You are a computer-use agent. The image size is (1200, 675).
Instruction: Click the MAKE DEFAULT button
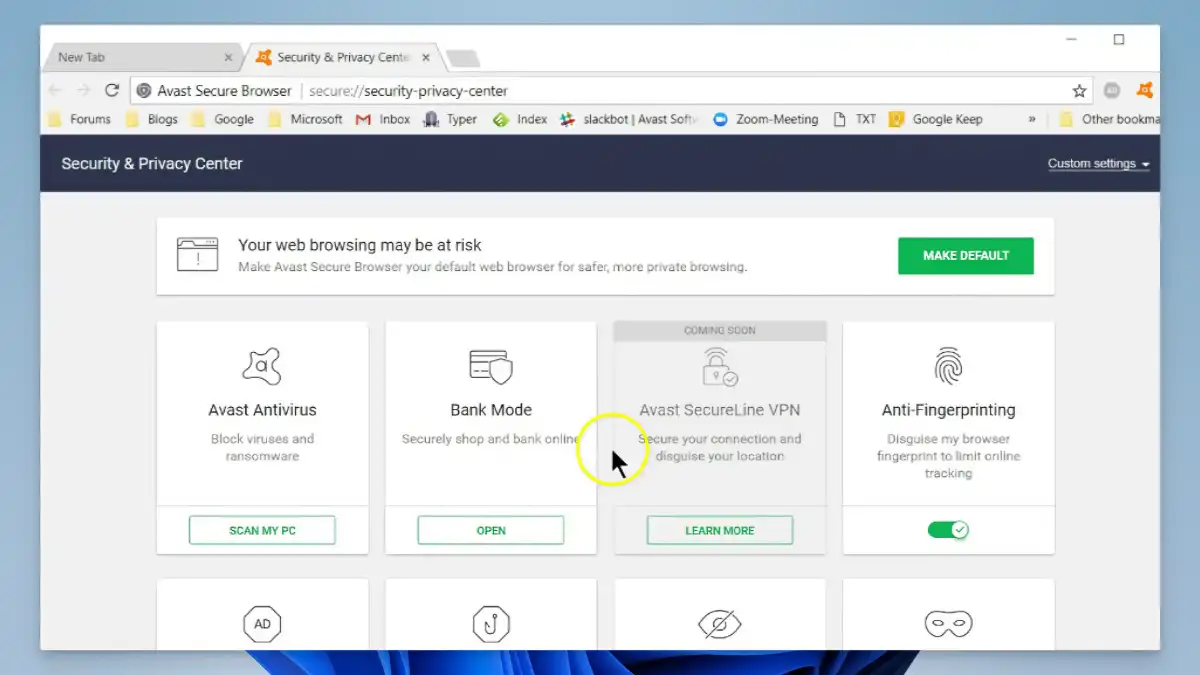[x=965, y=256]
